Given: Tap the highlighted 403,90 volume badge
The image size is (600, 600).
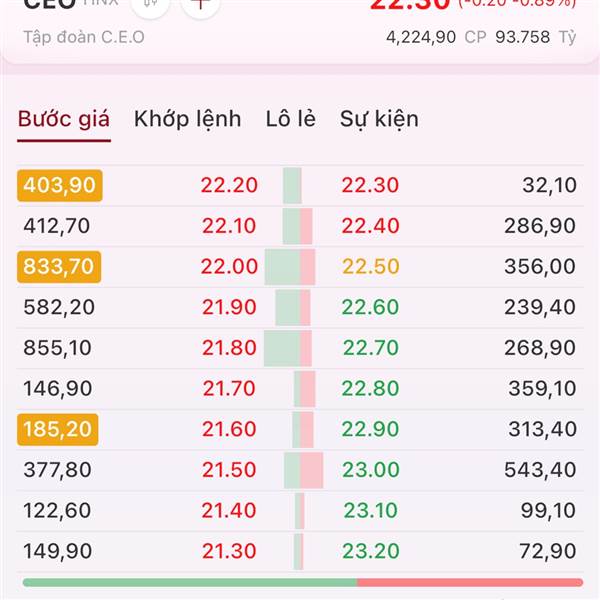Looking at the screenshot, I should (x=60, y=186).
